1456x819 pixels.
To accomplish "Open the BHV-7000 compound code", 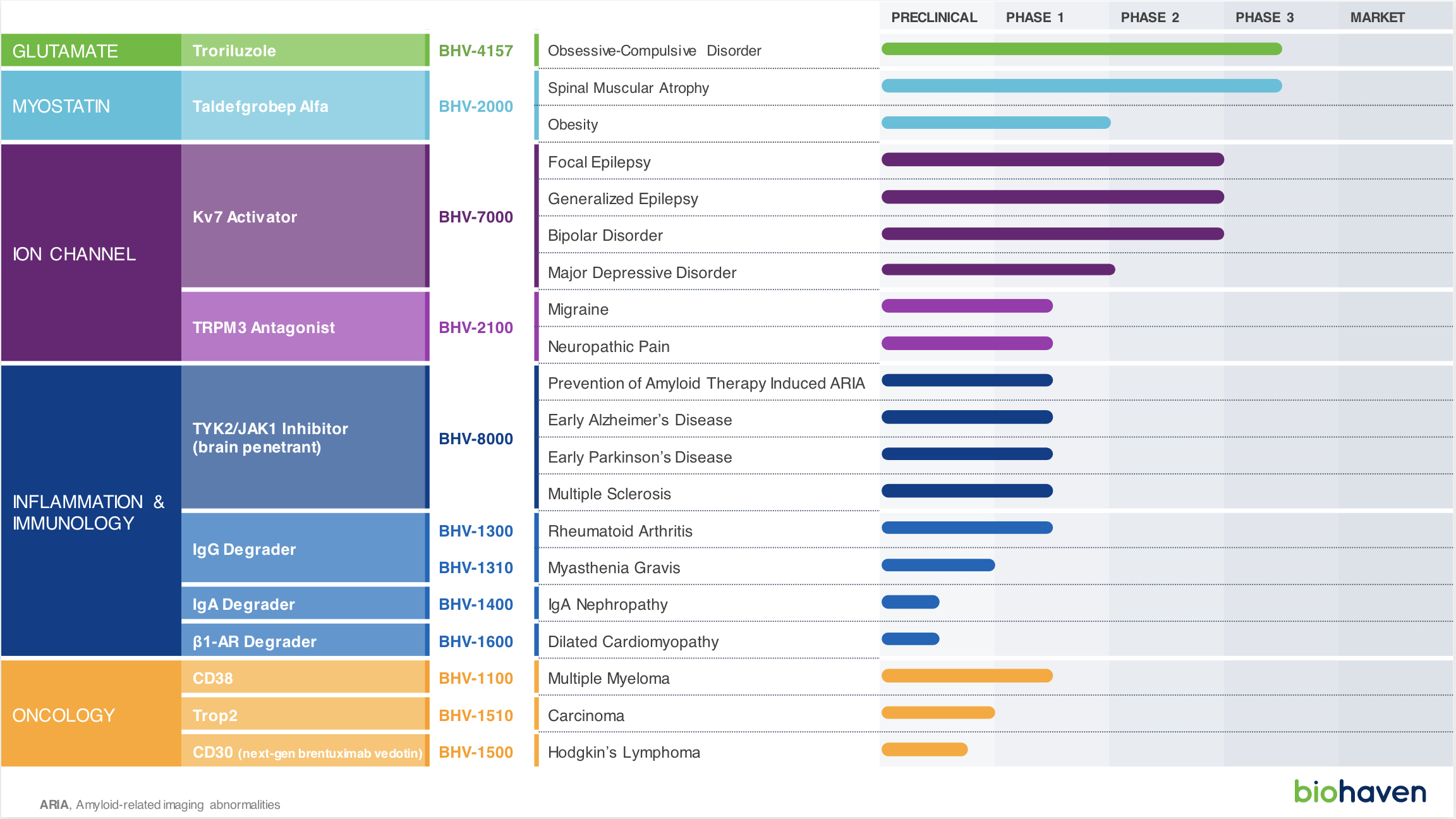I will (x=476, y=217).
